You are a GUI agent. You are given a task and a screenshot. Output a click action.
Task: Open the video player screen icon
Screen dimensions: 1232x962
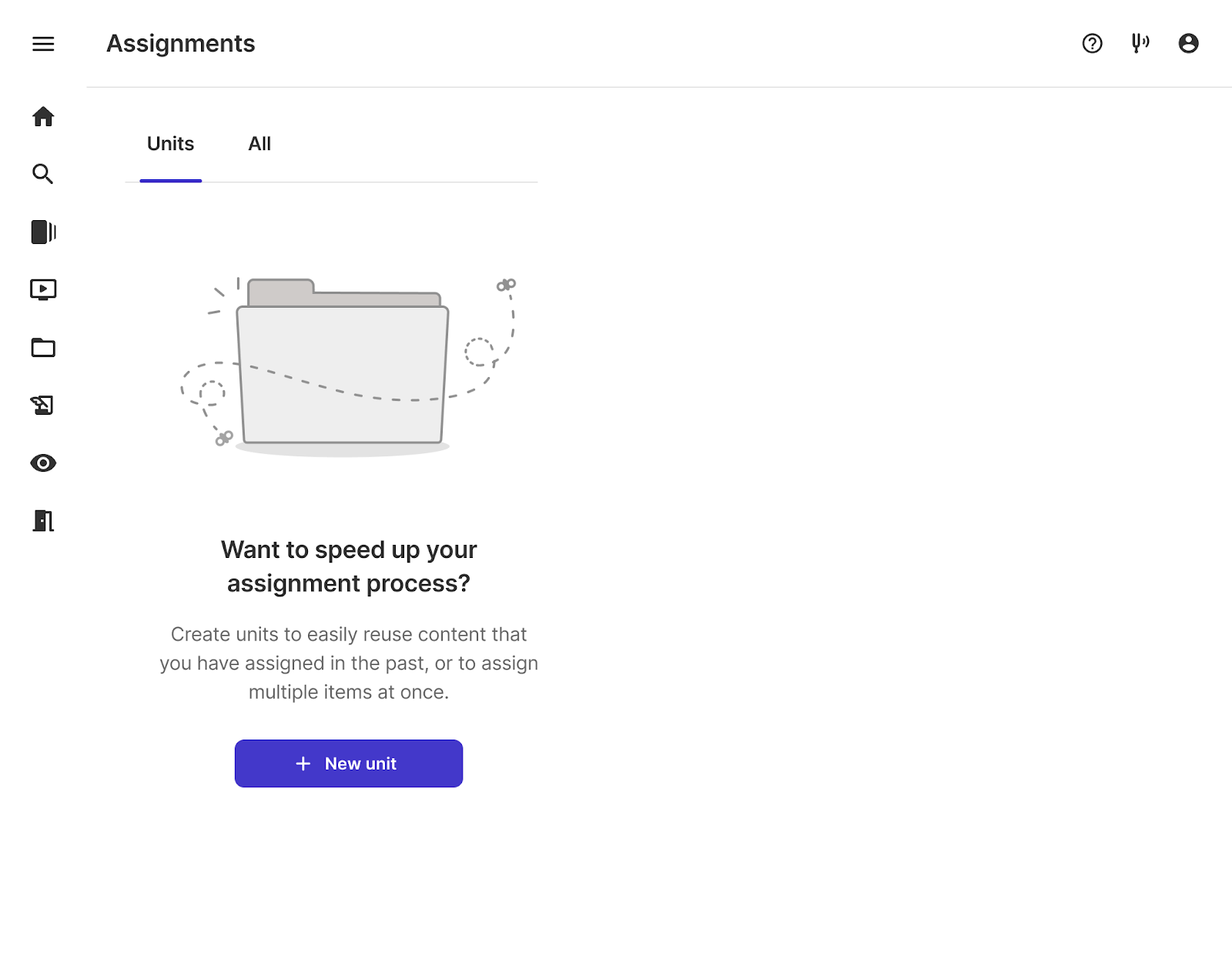[x=43, y=289]
